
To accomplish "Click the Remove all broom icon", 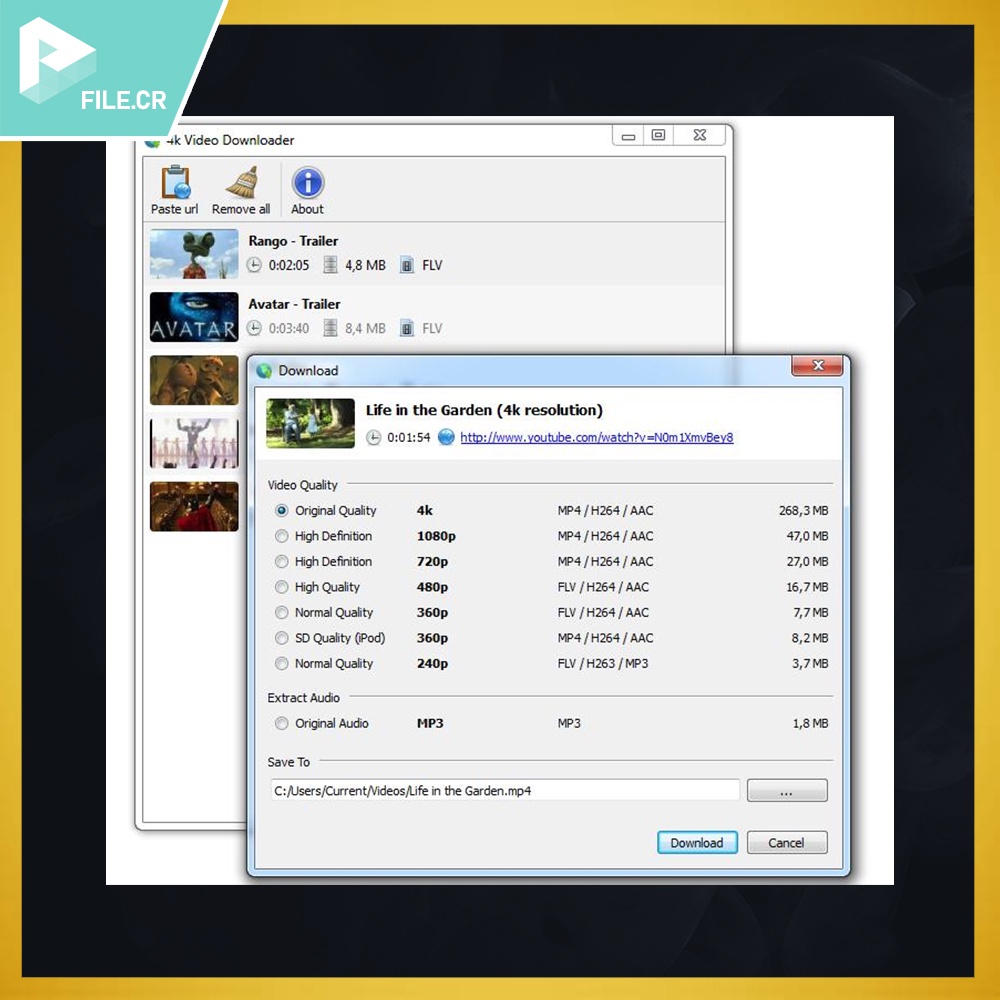I will tap(242, 183).
